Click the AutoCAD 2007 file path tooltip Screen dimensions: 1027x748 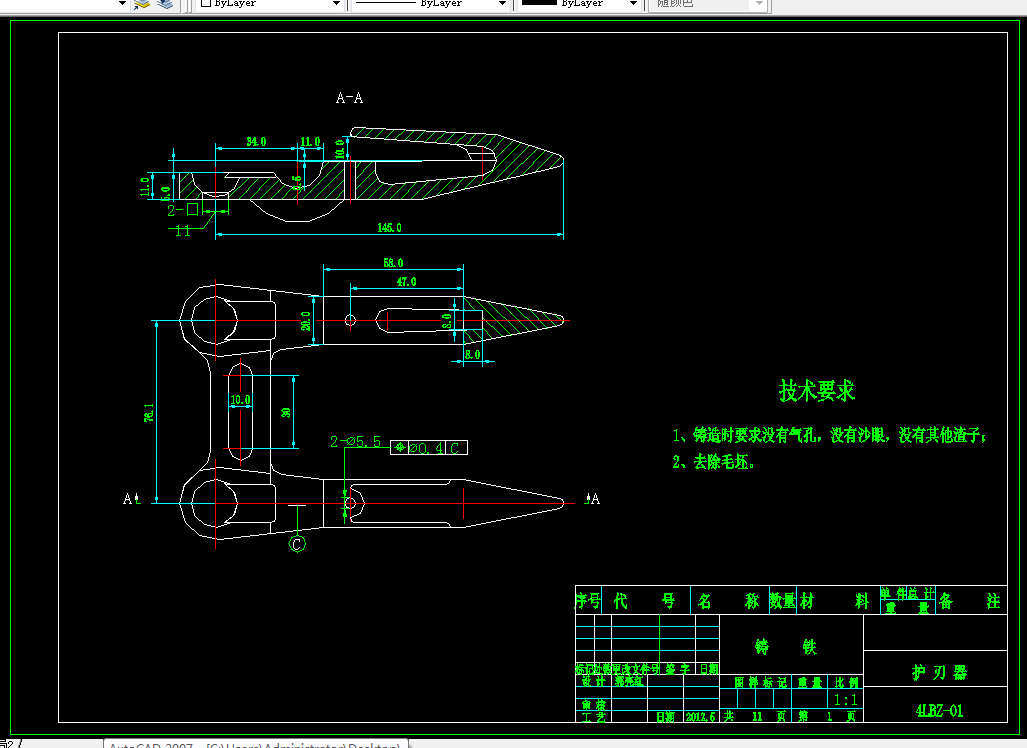coord(255,743)
